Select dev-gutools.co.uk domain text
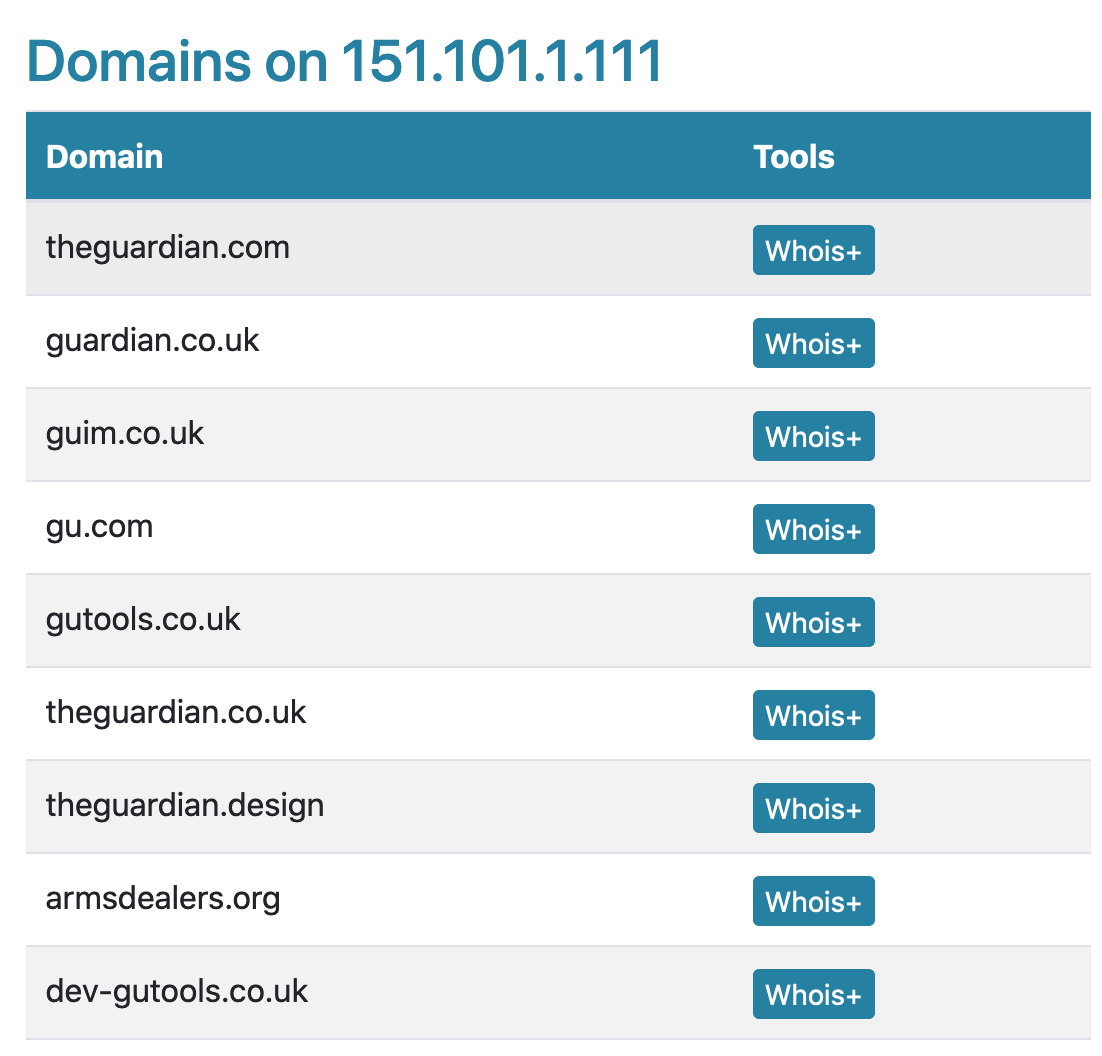 point(176,991)
